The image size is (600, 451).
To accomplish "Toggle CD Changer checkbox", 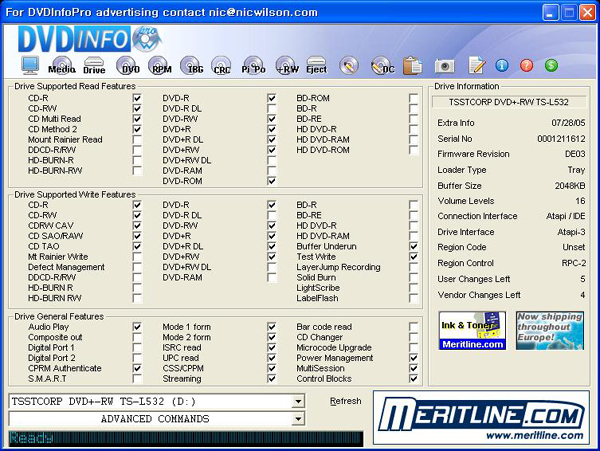I will coord(413,337).
